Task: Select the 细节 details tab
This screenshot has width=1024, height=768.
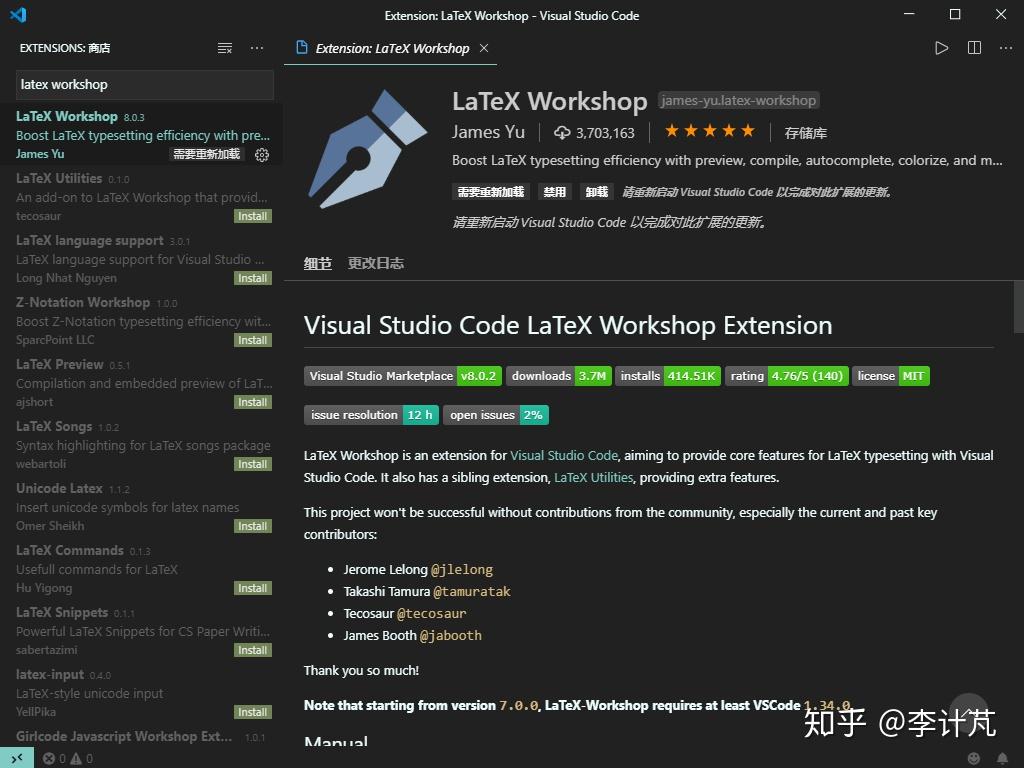Action: pos(317,263)
